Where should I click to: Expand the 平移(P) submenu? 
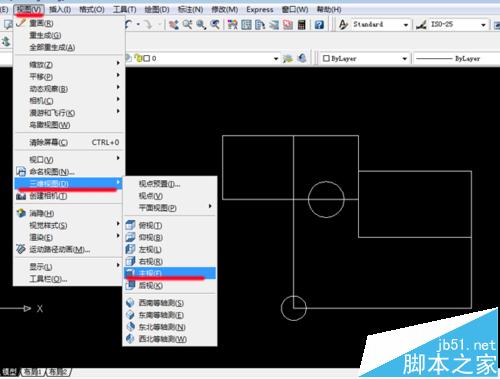[x=69, y=76]
